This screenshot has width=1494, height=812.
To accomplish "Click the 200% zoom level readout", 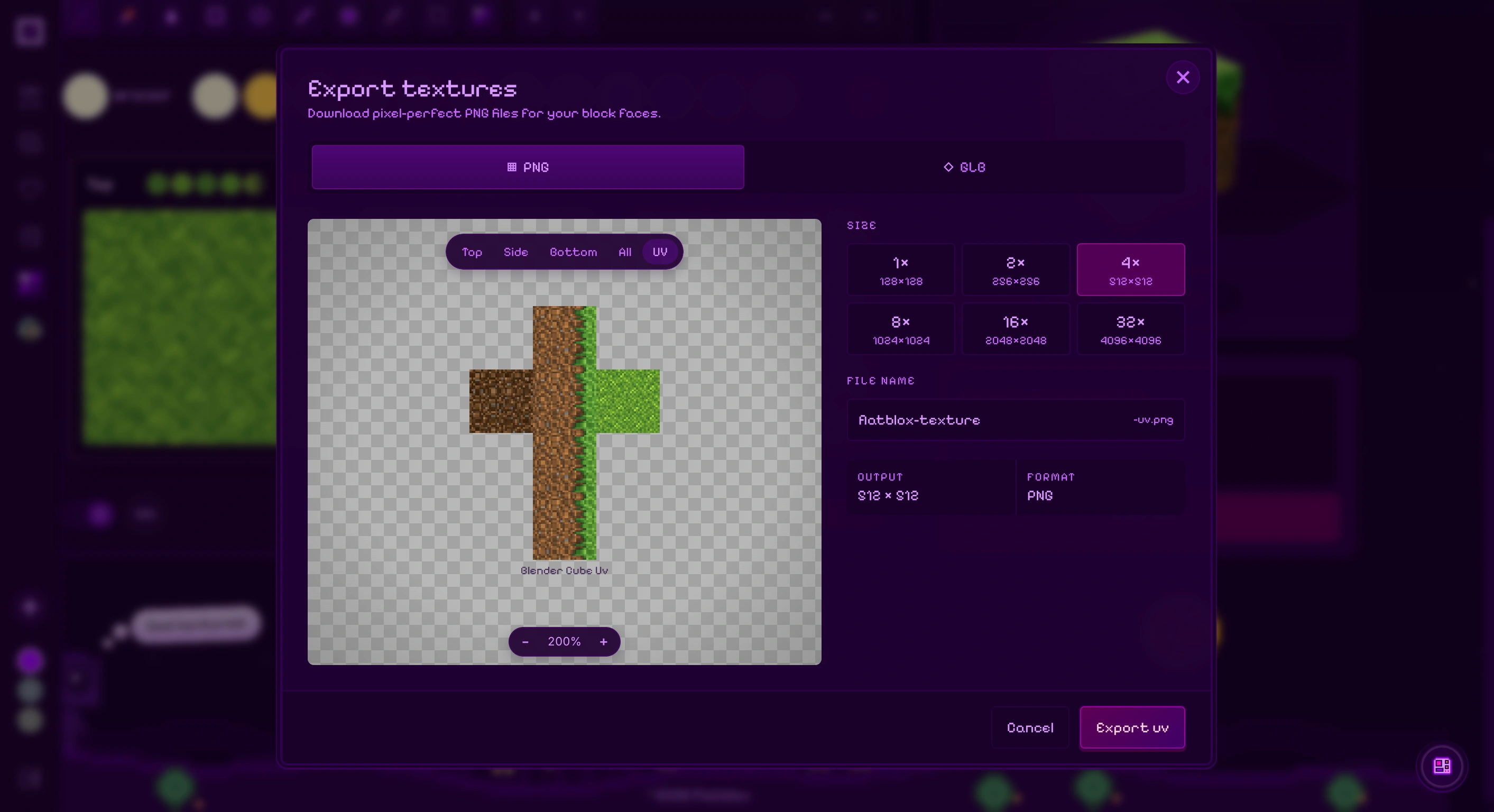I will point(564,641).
